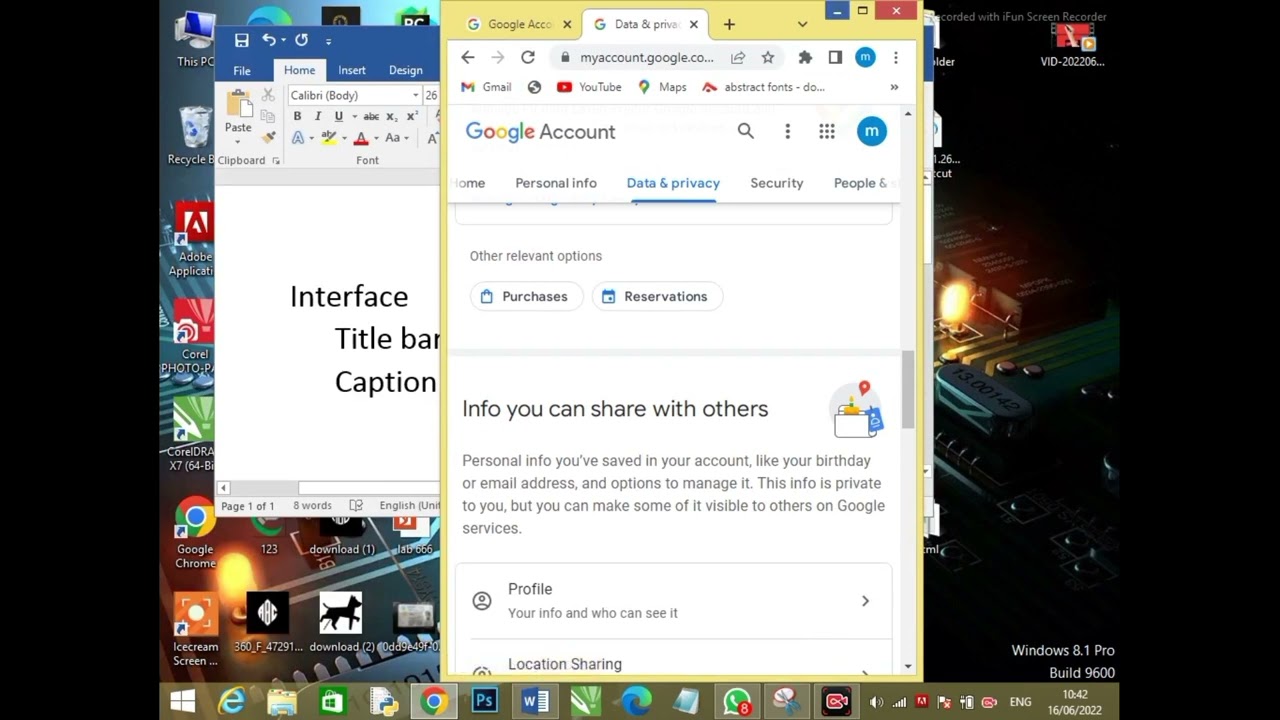Open Text Effects A icon
The width and height of the screenshot is (1280, 720).
pos(298,138)
